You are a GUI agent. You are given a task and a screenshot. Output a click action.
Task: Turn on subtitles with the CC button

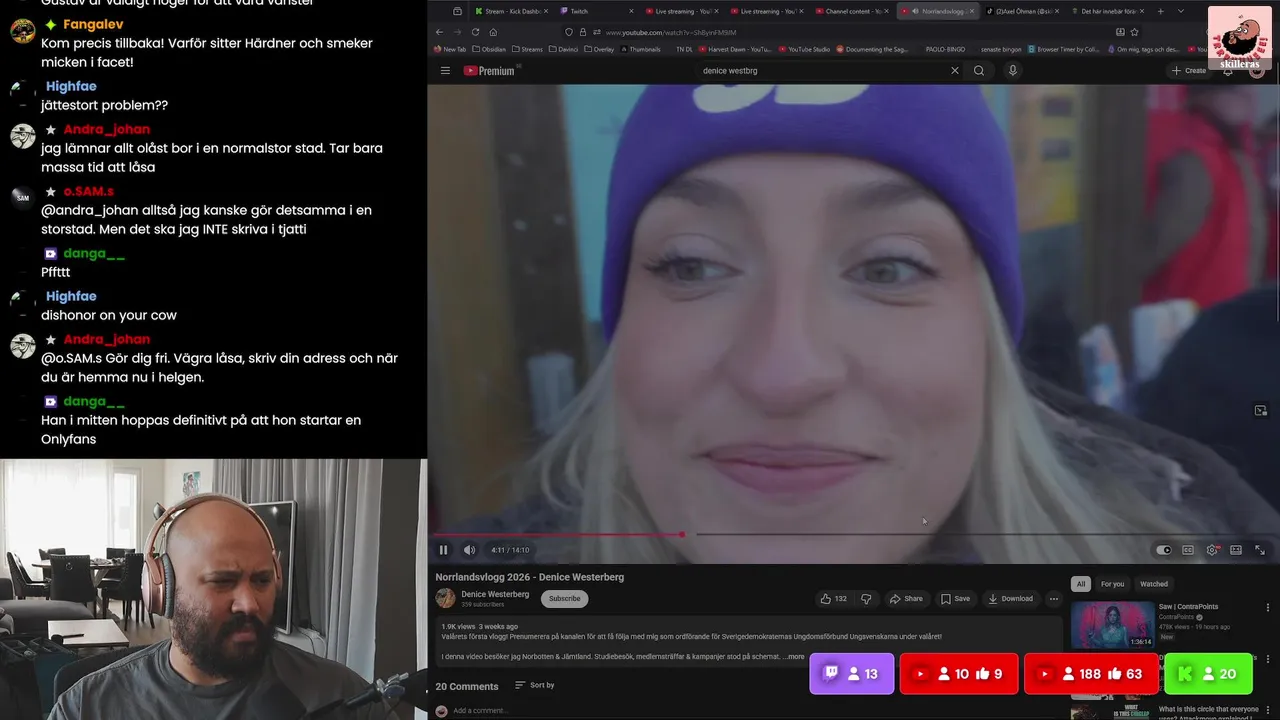(1188, 550)
